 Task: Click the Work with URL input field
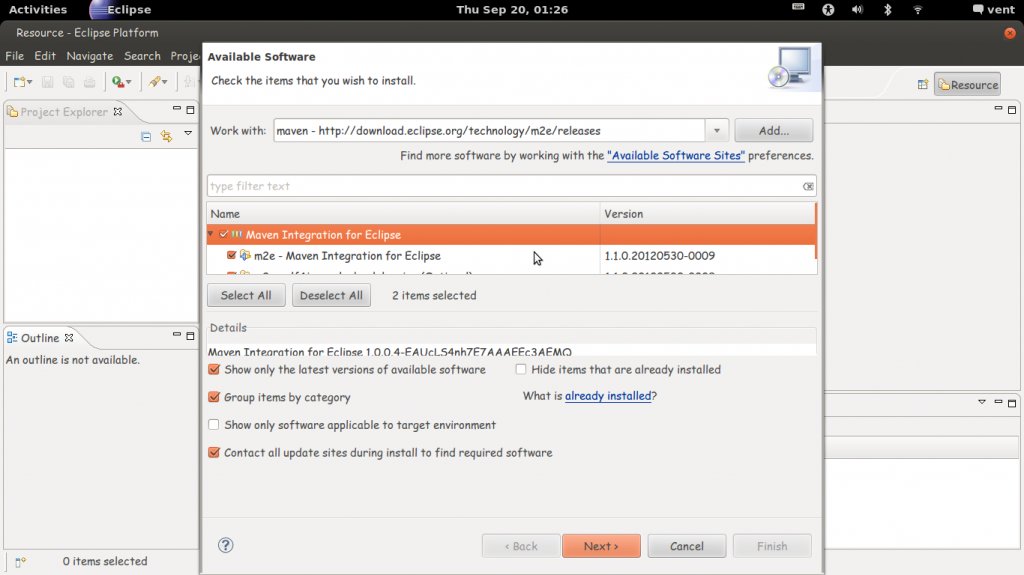(x=489, y=131)
